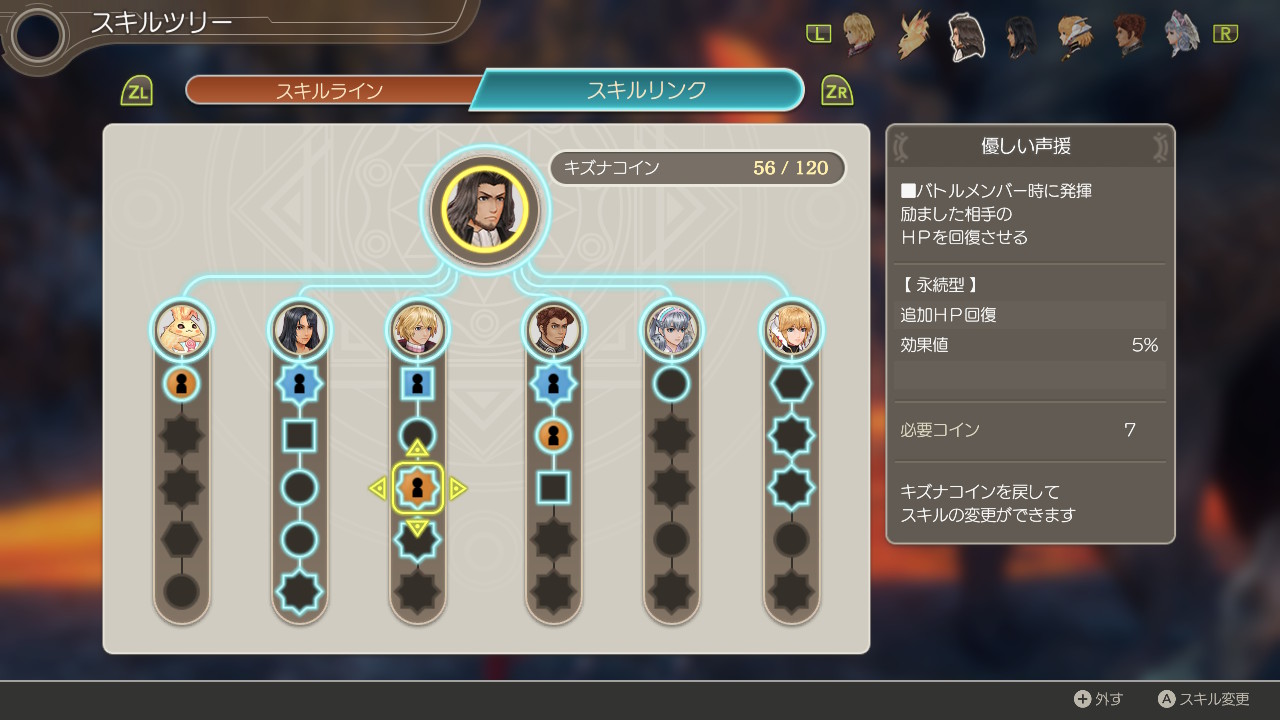Click the スキル変更 button prompt

[1204, 699]
